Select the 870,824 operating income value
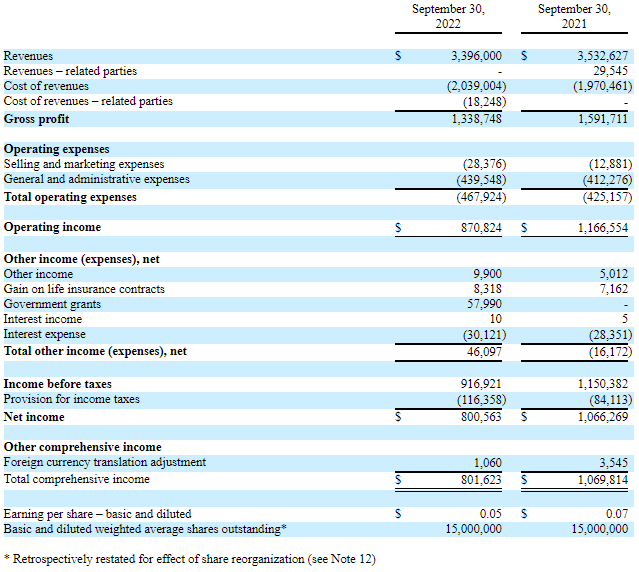The width and height of the screenshot is (639, 572). pos(481,228)
